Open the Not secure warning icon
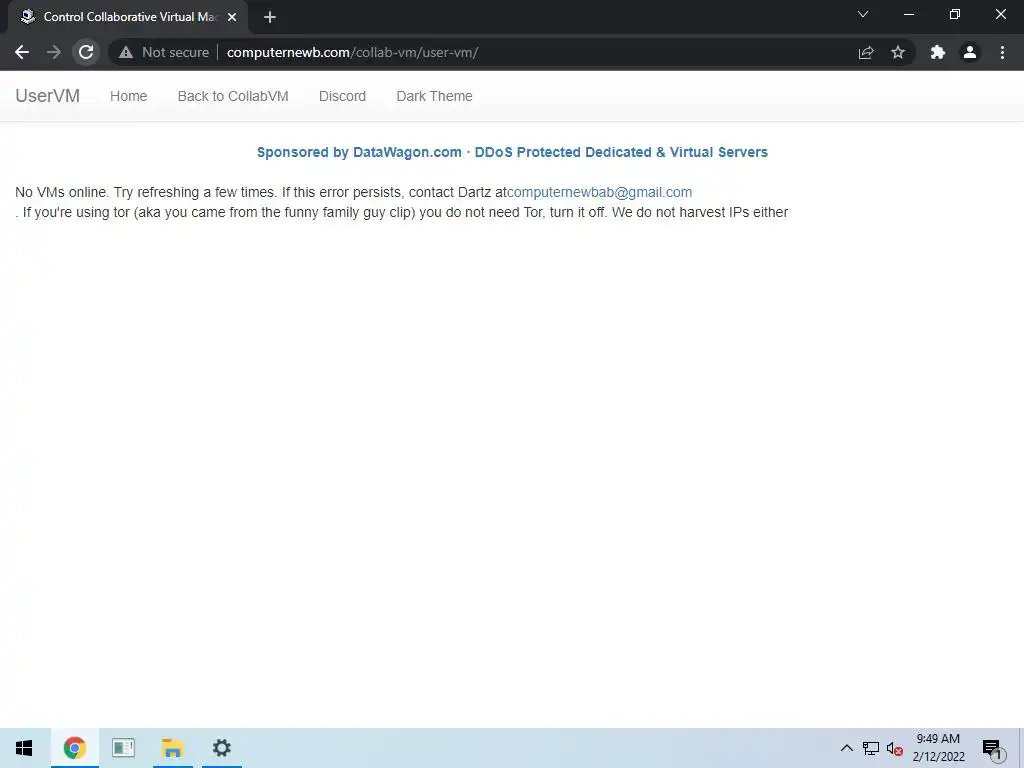The width and height of the screenshot is (1024, 768). [x=126, y=52]
